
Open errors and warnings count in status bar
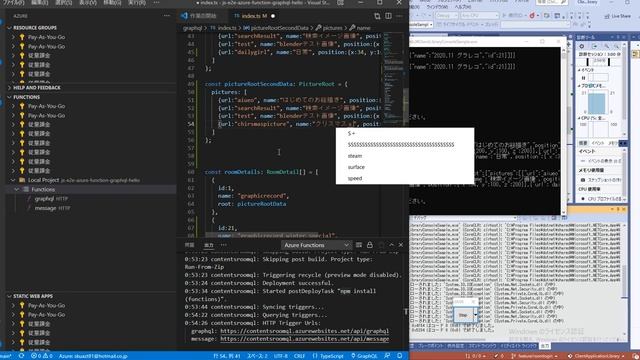[x=42, y=356]
